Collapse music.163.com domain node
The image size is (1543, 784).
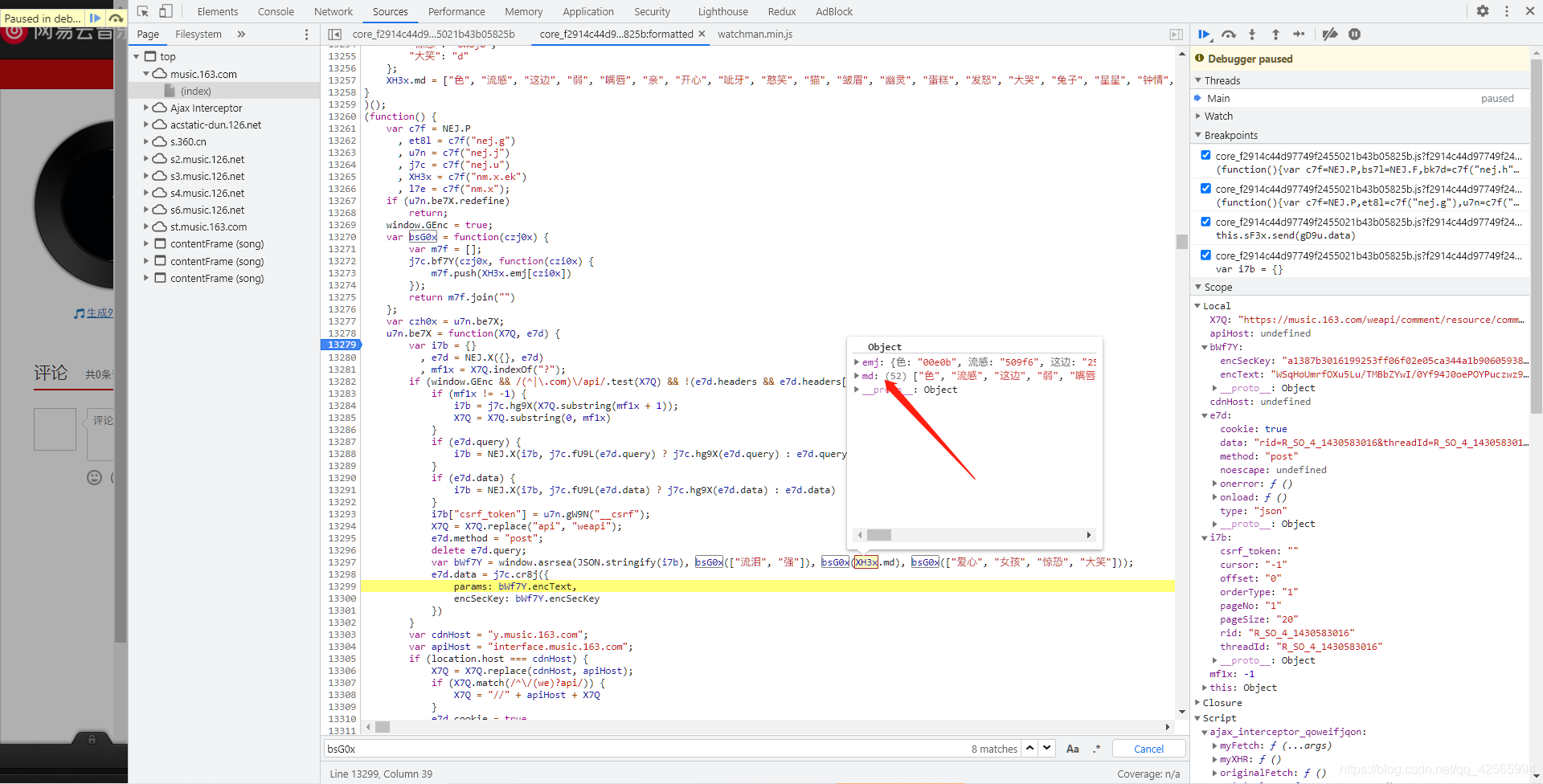click(146, 74)
